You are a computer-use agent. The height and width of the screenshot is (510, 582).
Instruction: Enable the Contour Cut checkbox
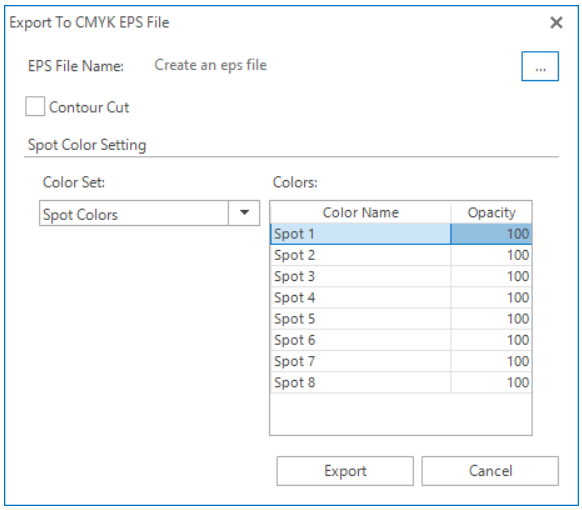(x=35, y=107)
